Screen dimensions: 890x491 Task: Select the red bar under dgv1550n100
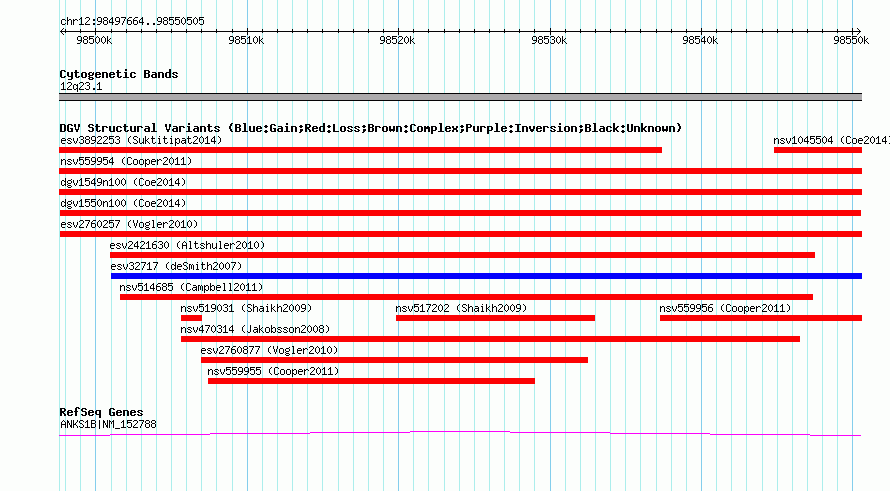coord(460,213)
